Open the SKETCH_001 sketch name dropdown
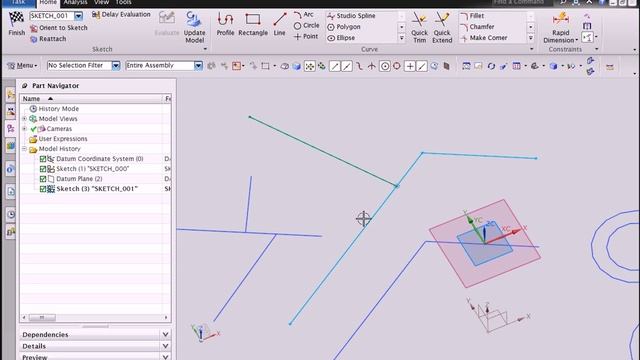 click(x=78, y=16)
